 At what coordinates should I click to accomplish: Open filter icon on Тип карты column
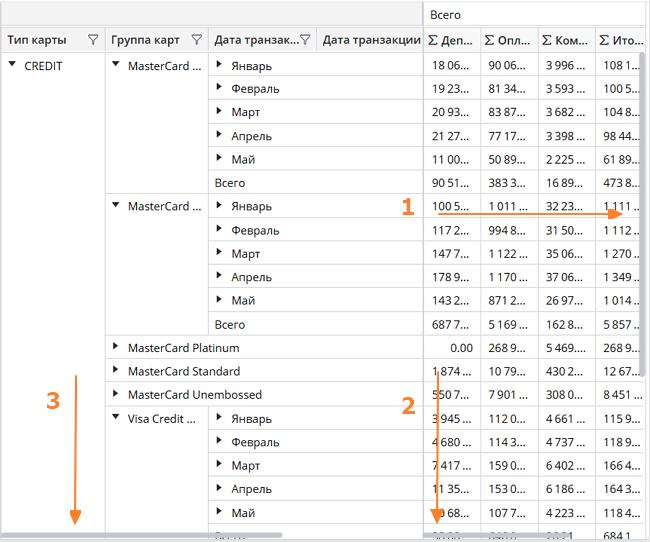coord(93,41)
